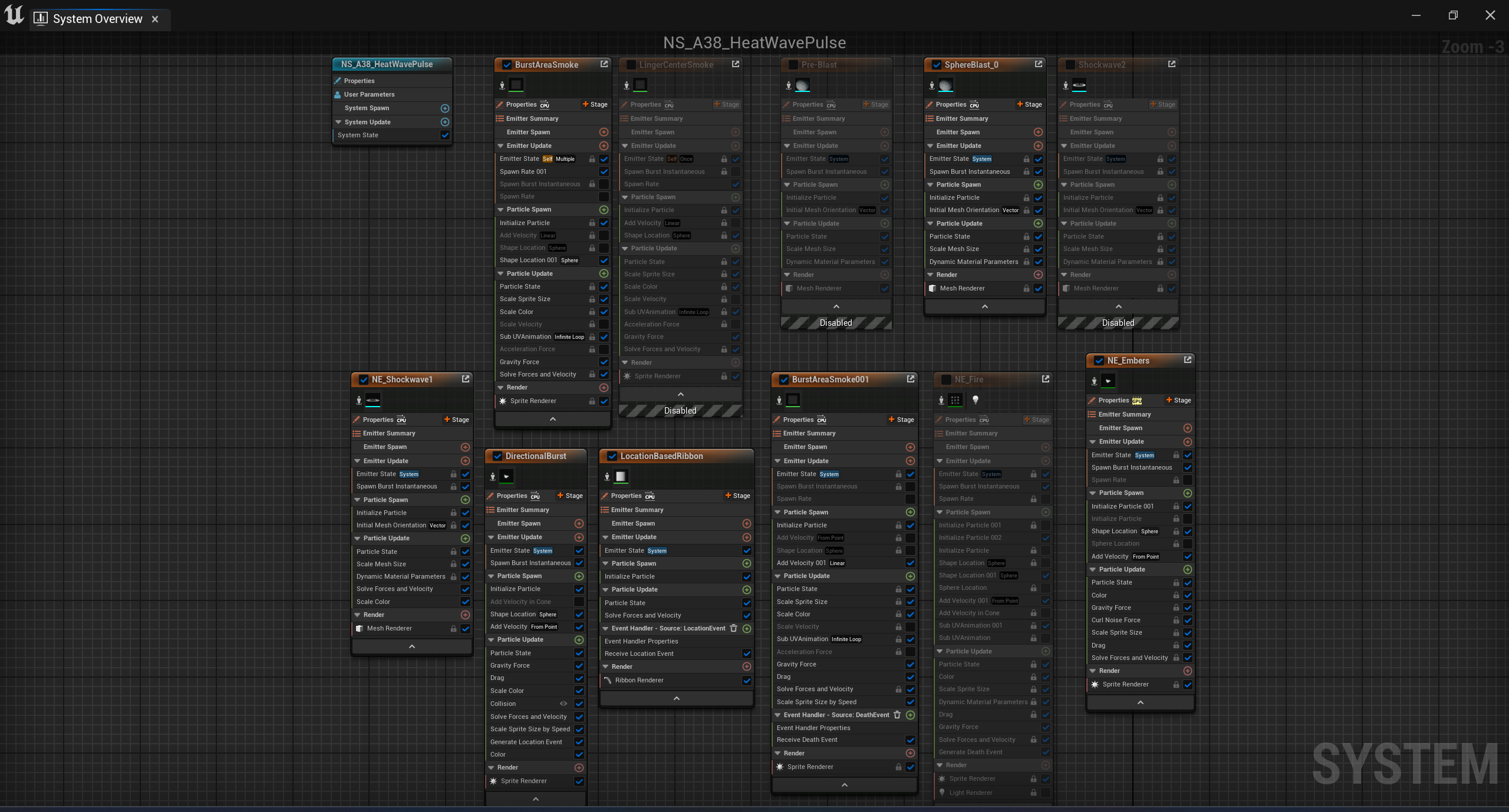
Task: Delete LocationEvent event handler trash icon
Action: pyautogui.click(x=734, y=628)
